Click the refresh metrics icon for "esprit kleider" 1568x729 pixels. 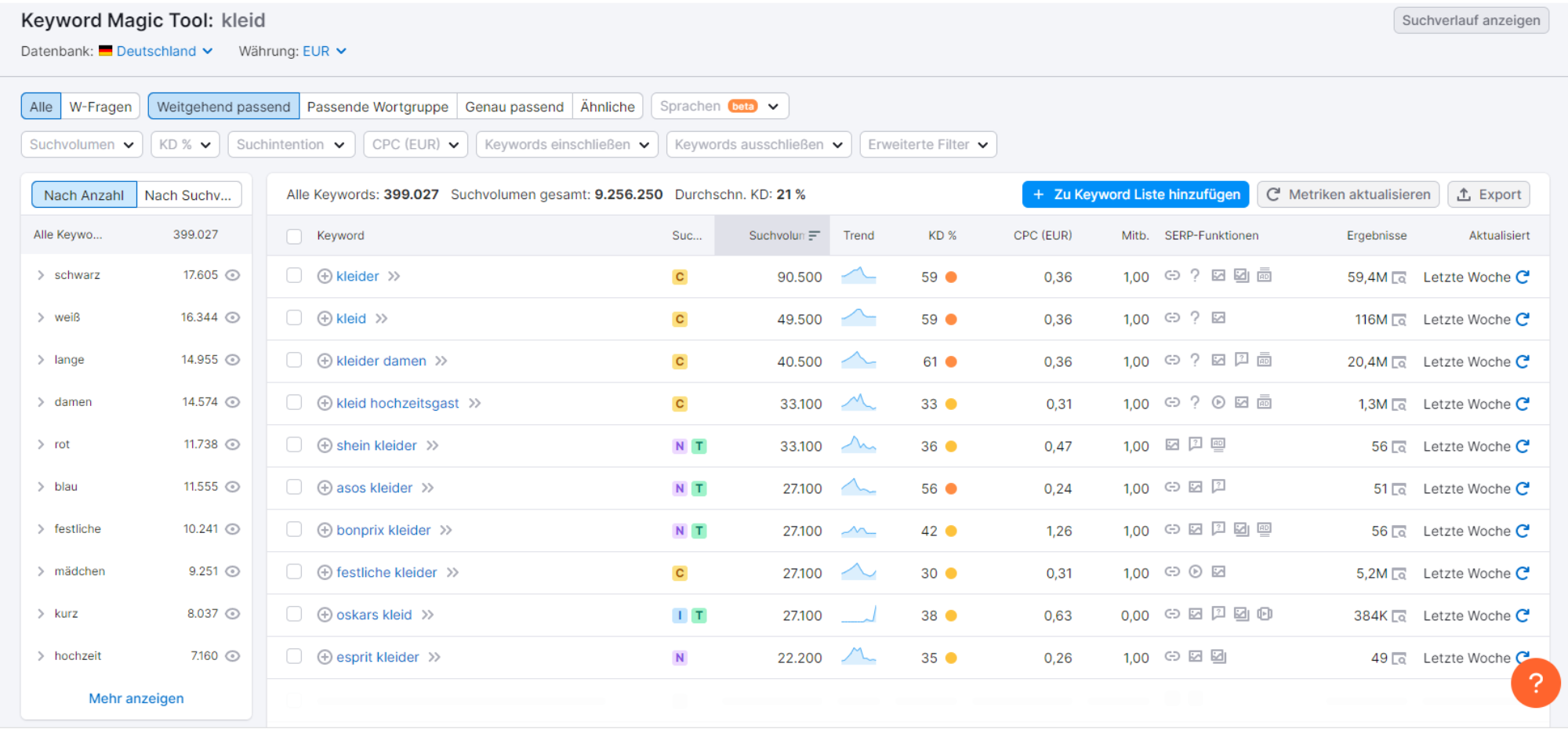(1522, 657)
